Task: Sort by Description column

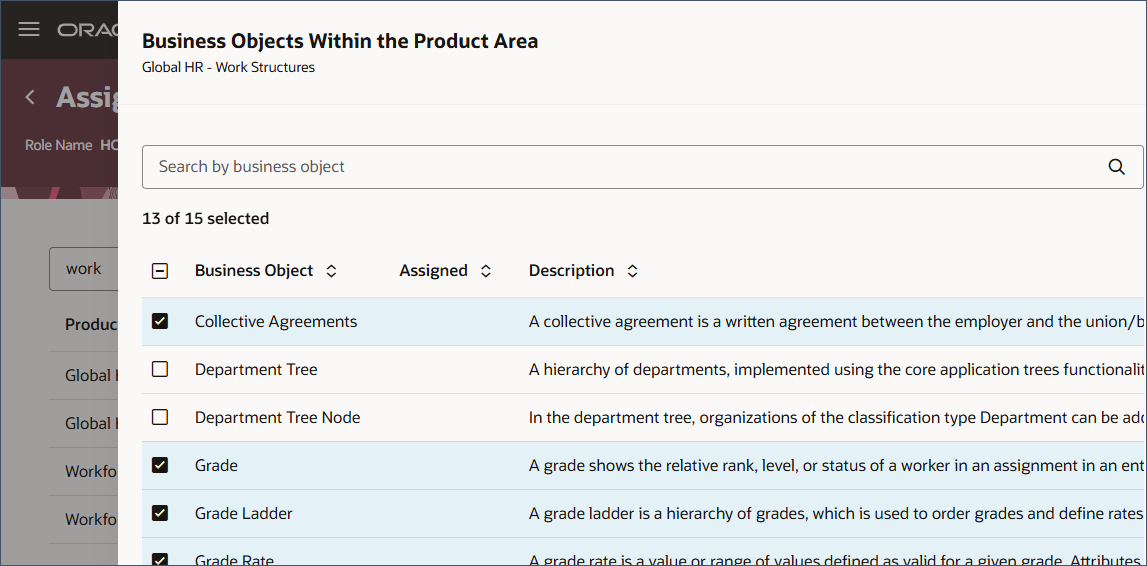Action: tap(632, 271)
